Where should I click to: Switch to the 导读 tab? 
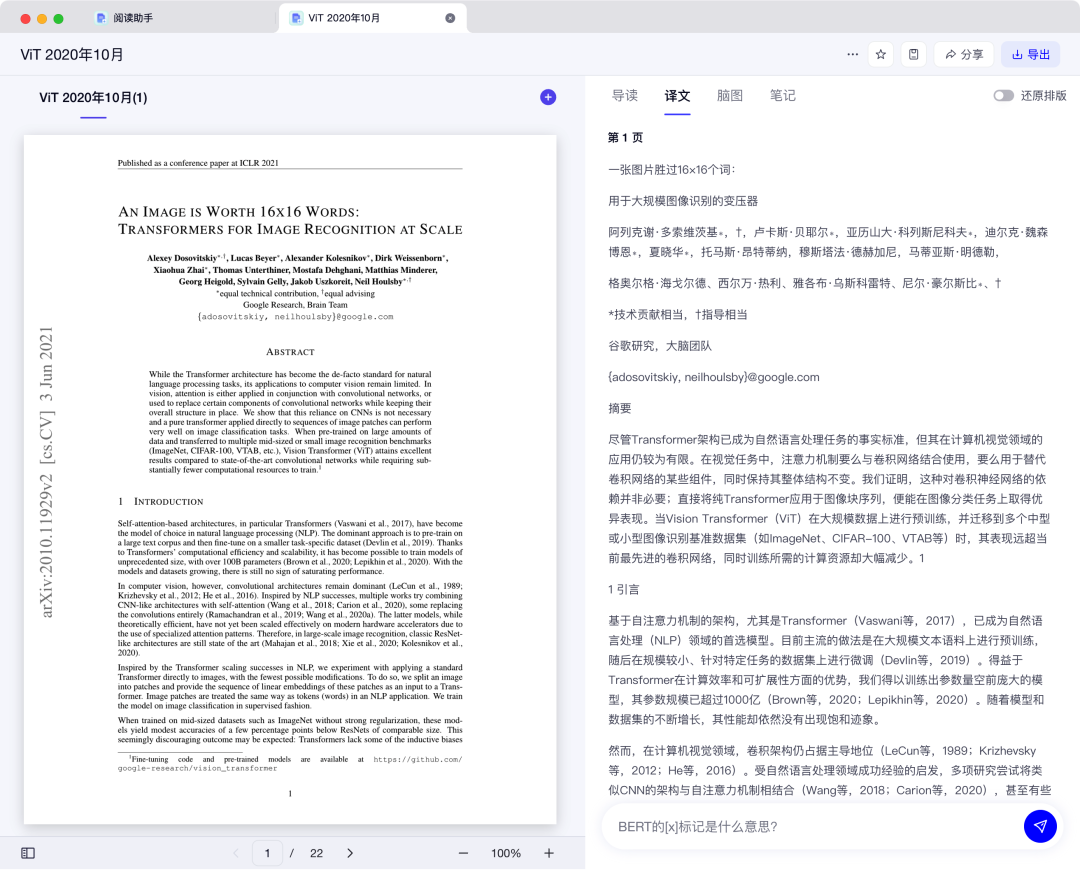(x=625, y=96)
